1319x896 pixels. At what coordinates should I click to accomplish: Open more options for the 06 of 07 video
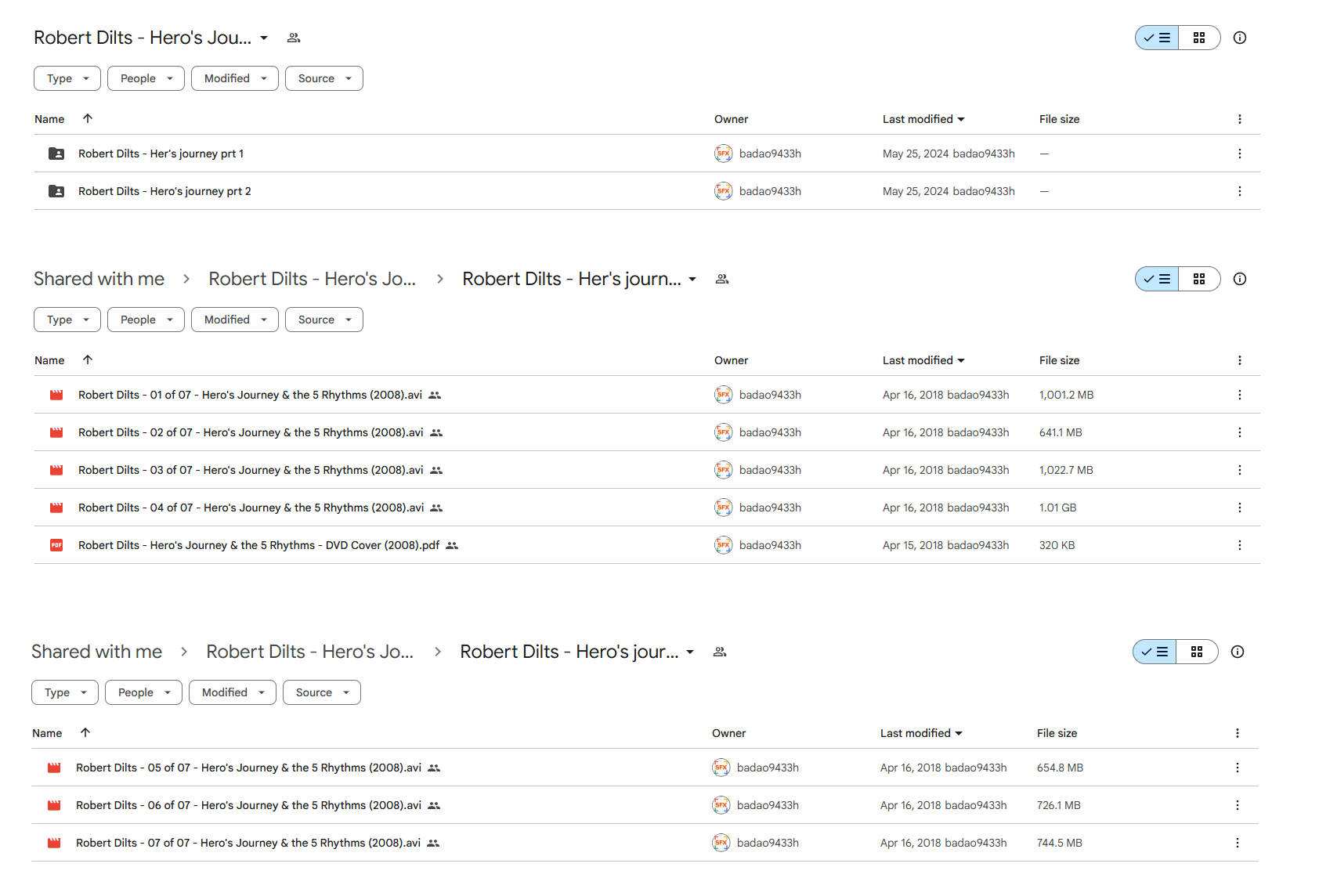[x=1238, y=805]
